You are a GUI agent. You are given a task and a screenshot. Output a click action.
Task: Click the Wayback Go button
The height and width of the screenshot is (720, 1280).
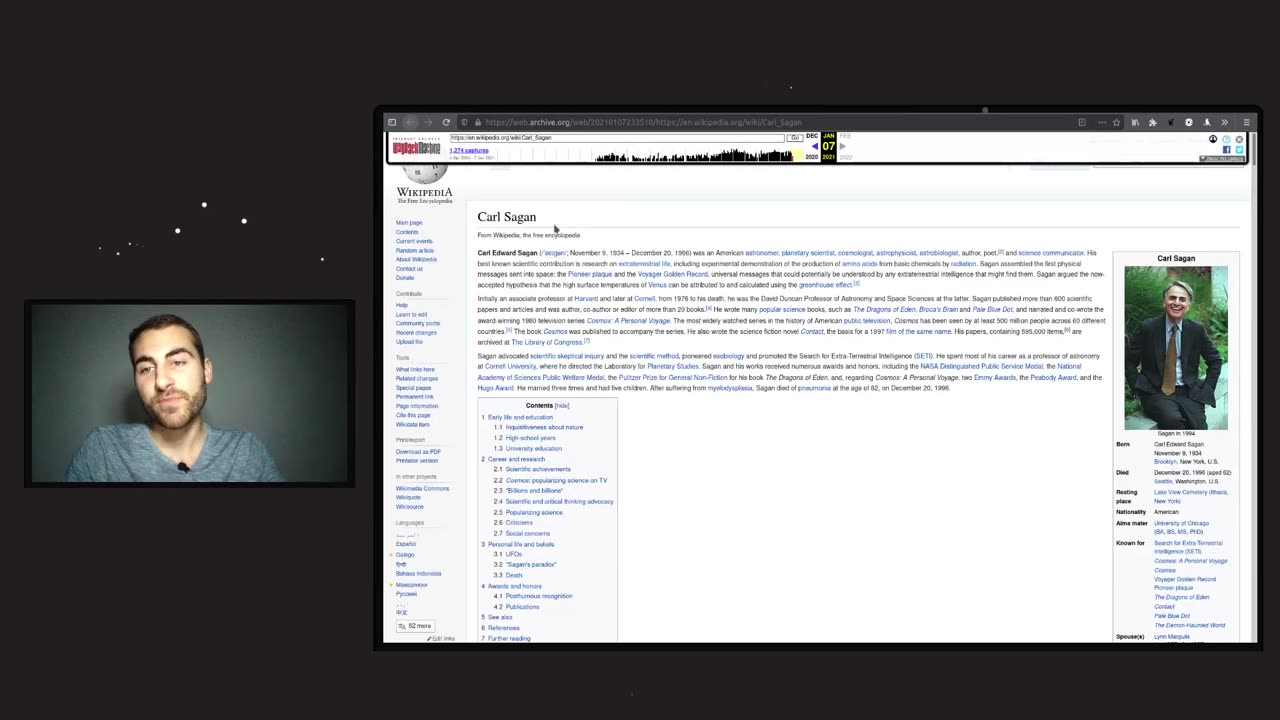click(x=795, y=138)
